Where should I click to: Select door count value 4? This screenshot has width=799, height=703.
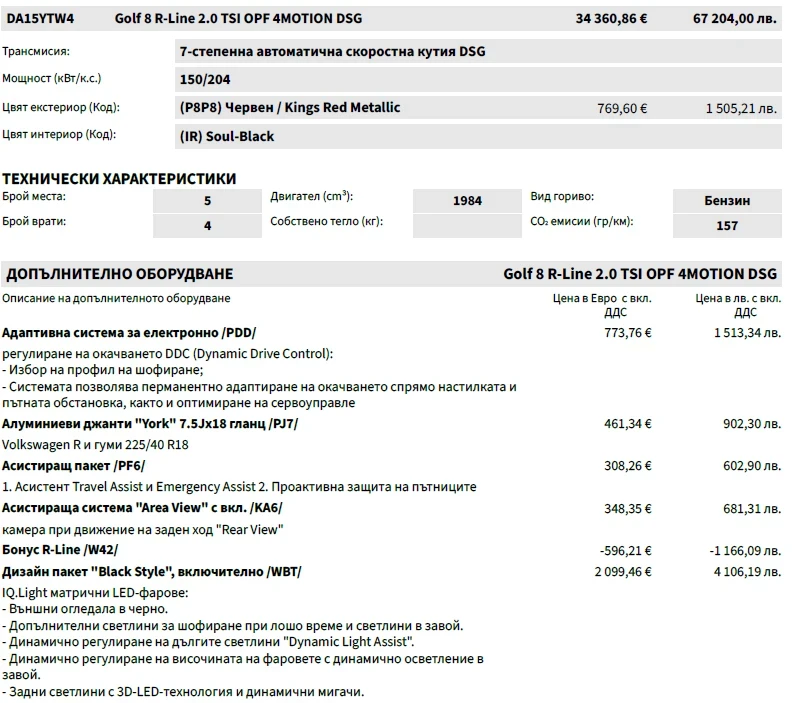pyautogui.click(x=207, y=226)
